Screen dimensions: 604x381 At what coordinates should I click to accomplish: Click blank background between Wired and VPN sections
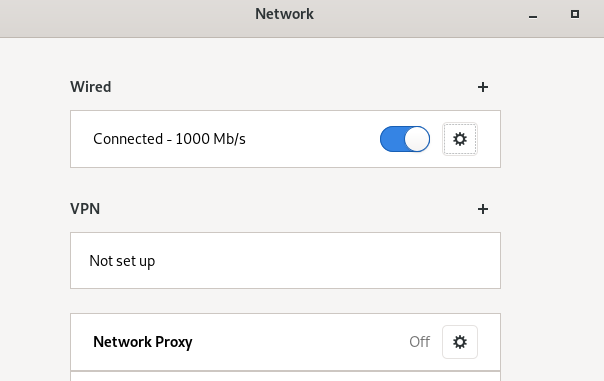click(x=285, y=184)
